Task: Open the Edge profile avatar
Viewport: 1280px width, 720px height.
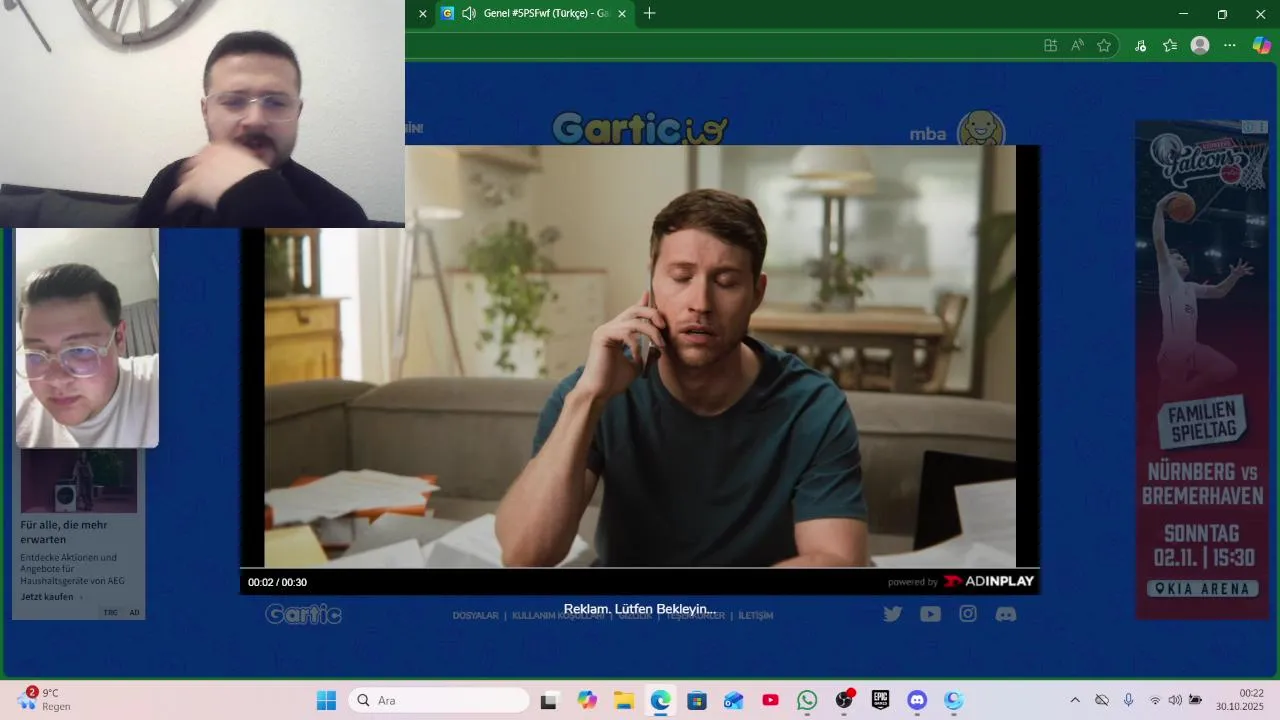Action: (1200, 45)
